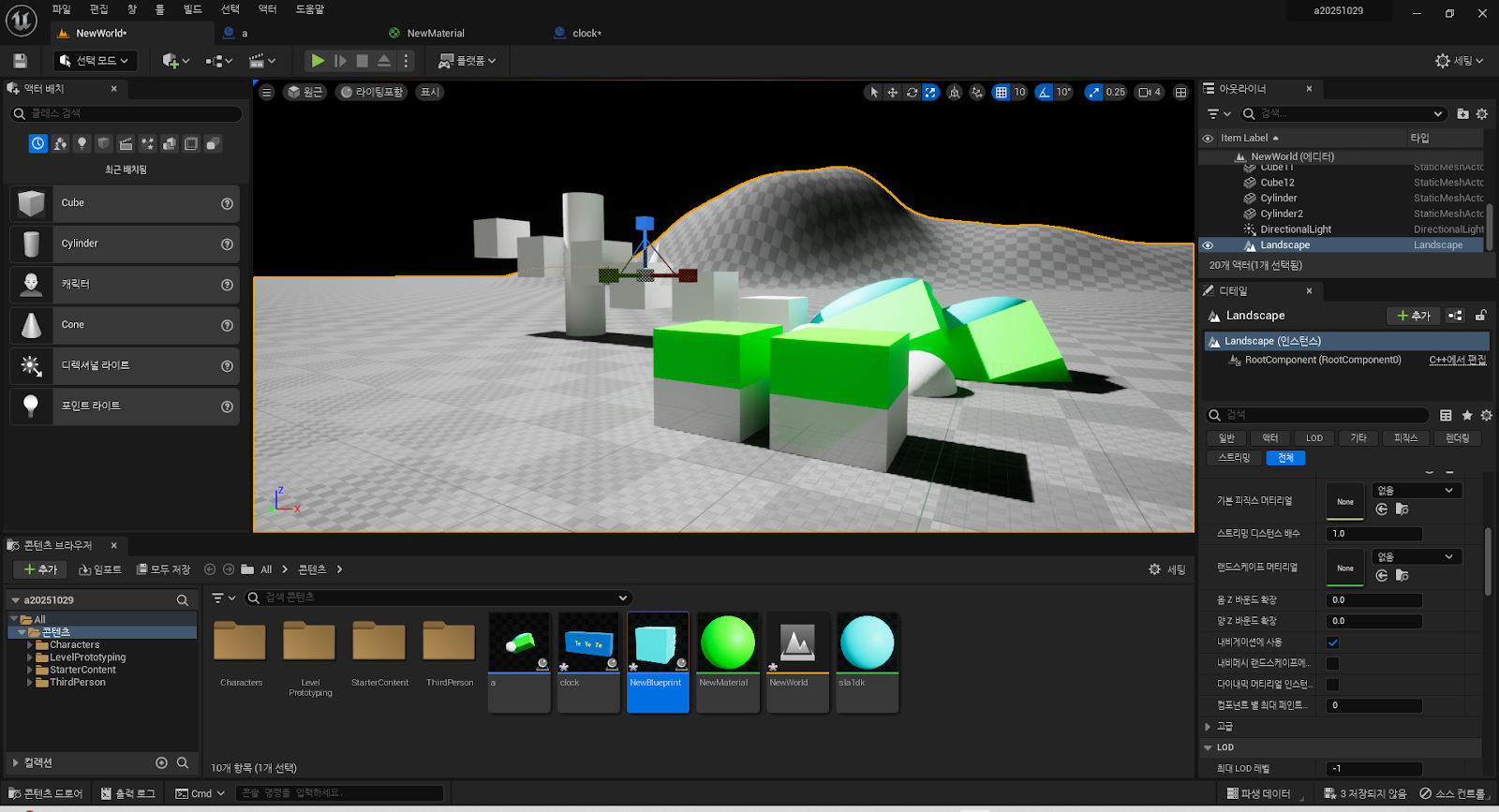Go back in Content Browser history

[x=210, y=569]
